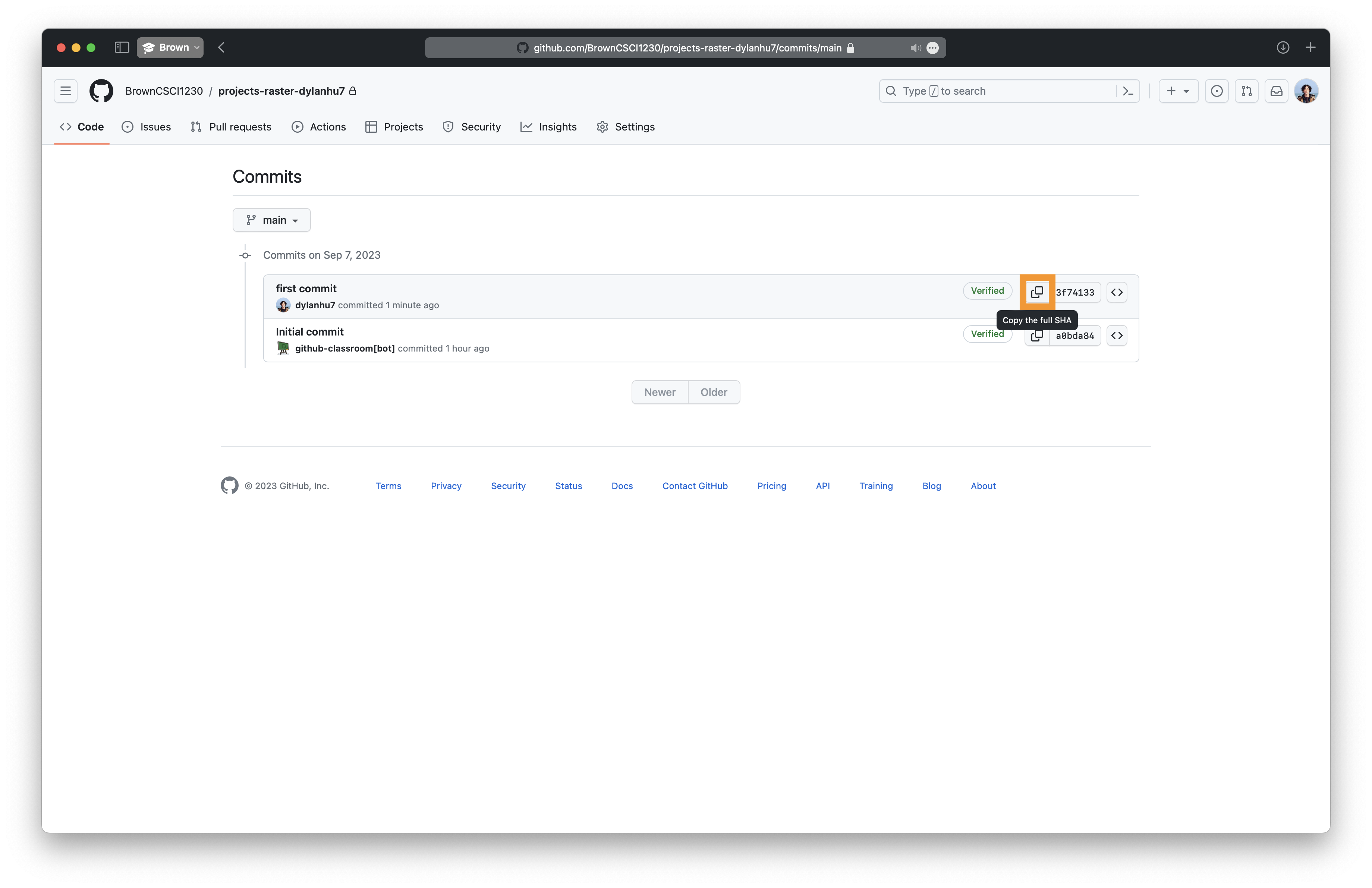
Task: Open footer Security link
Action: 509,486
